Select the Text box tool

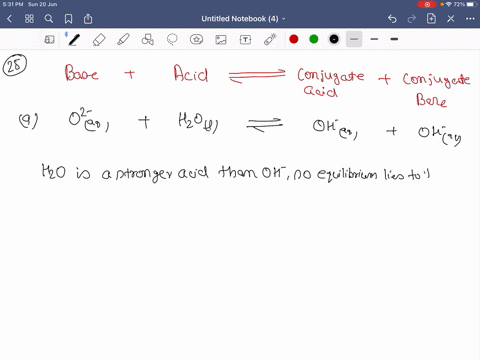pyautogui.click(x=245, y=40)
